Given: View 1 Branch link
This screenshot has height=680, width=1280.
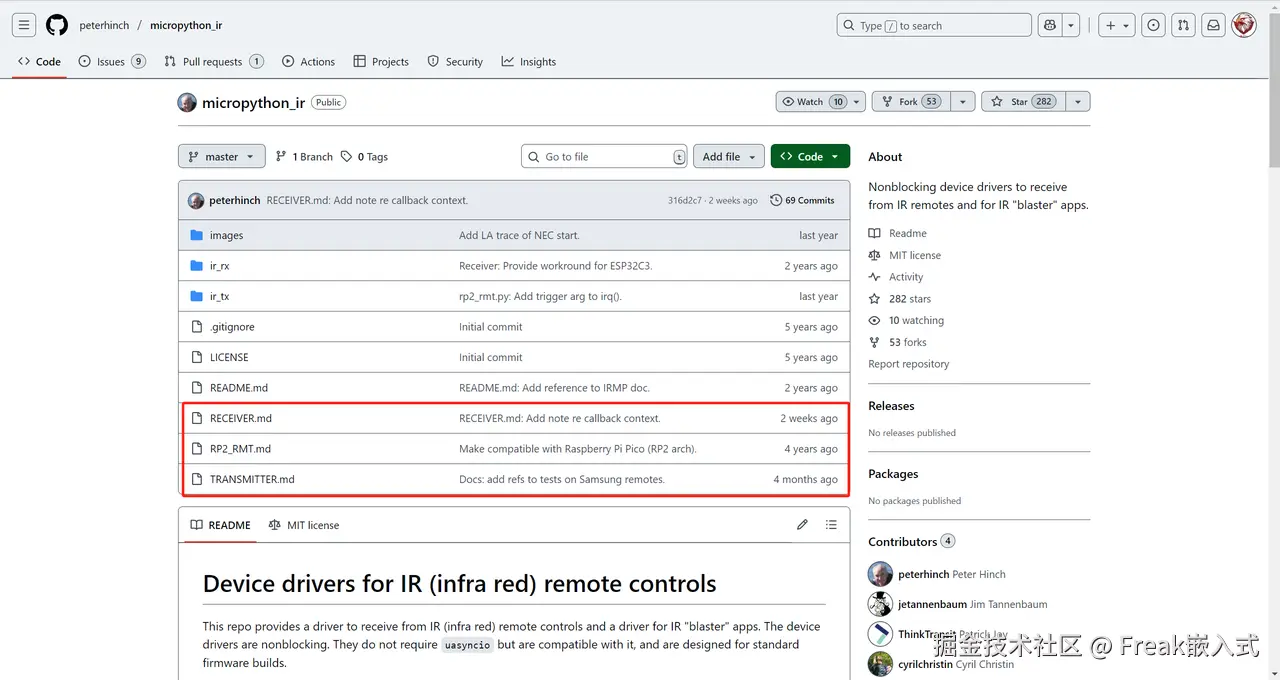Looking at the screenshot, I should tap(304, 157).
